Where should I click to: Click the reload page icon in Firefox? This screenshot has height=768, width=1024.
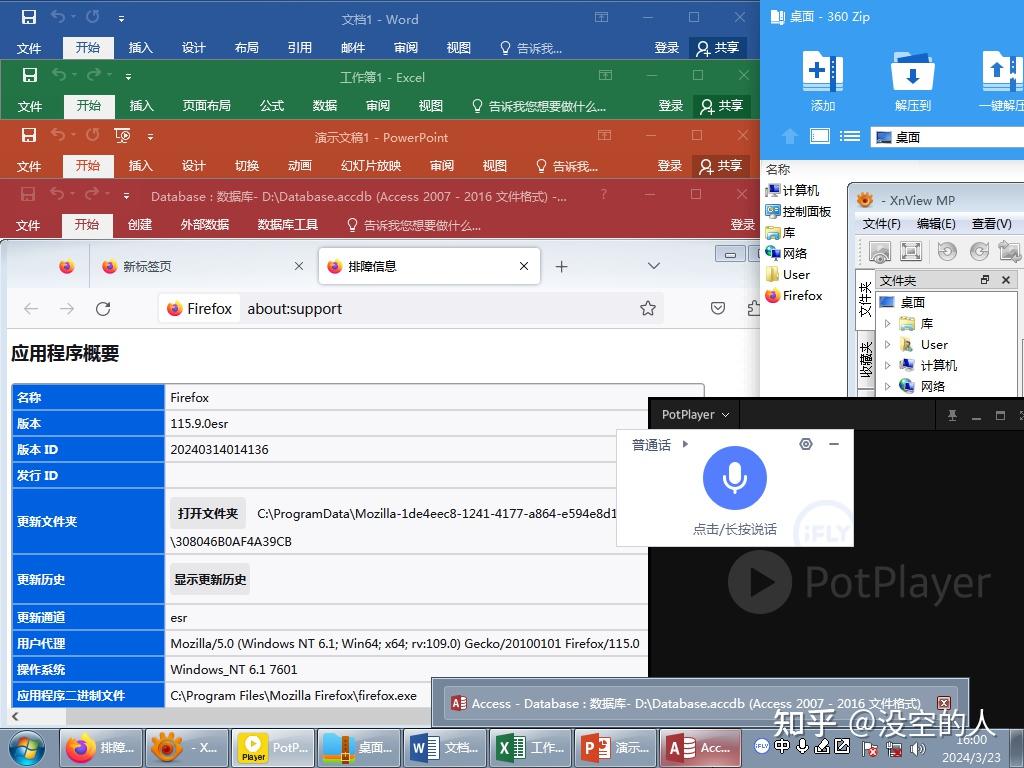(x=103, y=309)
